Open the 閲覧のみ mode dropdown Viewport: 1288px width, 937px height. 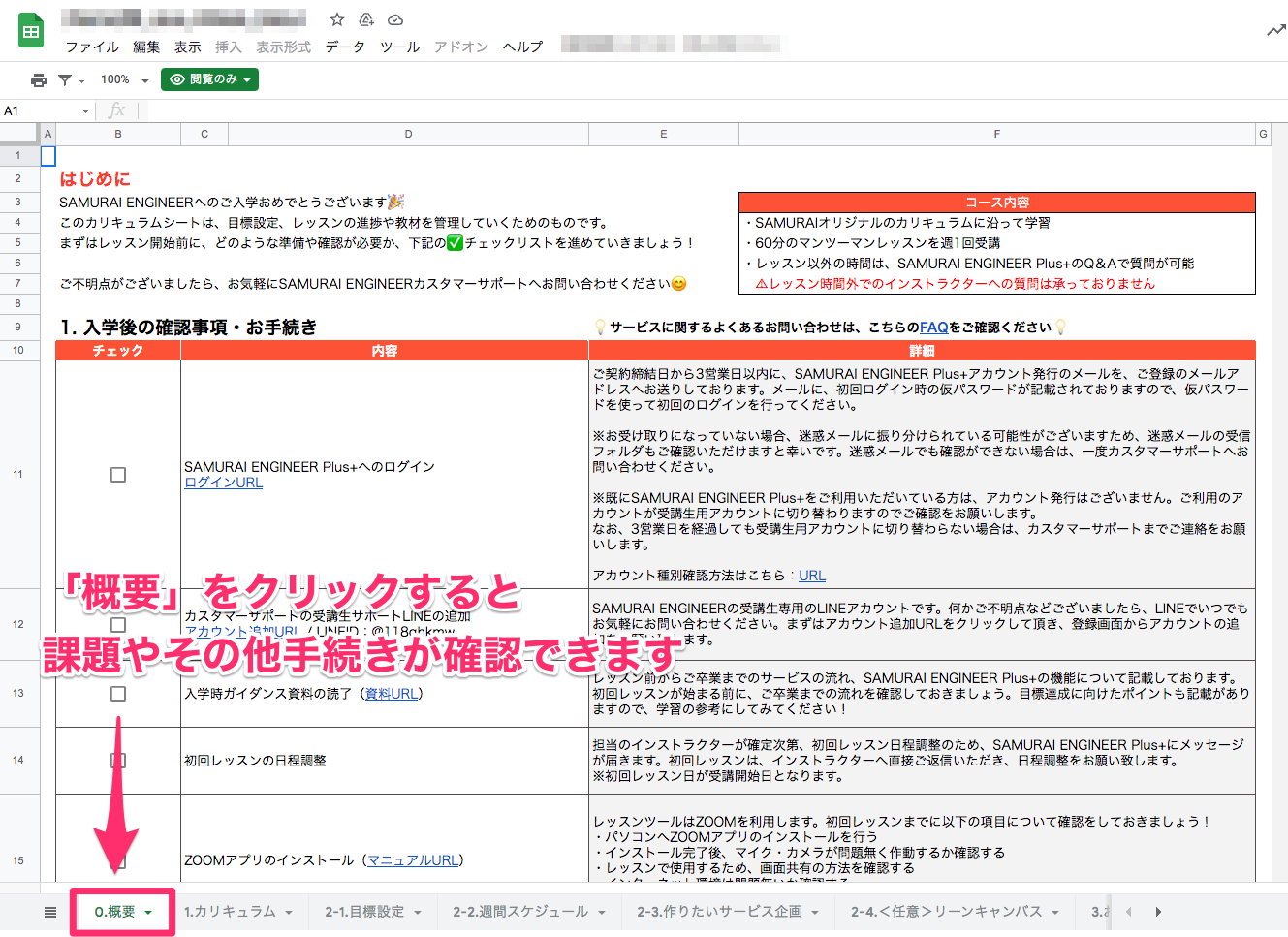point(209,81)
